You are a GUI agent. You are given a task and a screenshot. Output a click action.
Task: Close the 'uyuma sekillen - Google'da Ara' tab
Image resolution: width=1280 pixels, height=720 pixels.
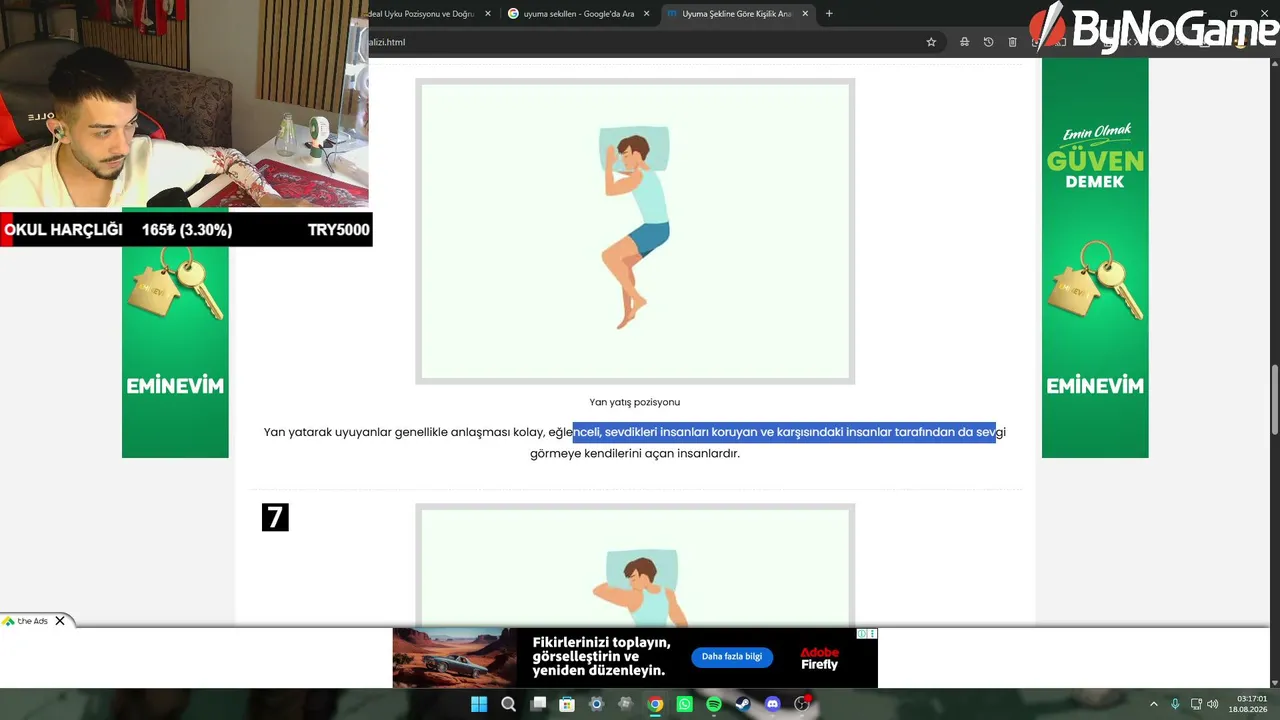coord(647,14)
